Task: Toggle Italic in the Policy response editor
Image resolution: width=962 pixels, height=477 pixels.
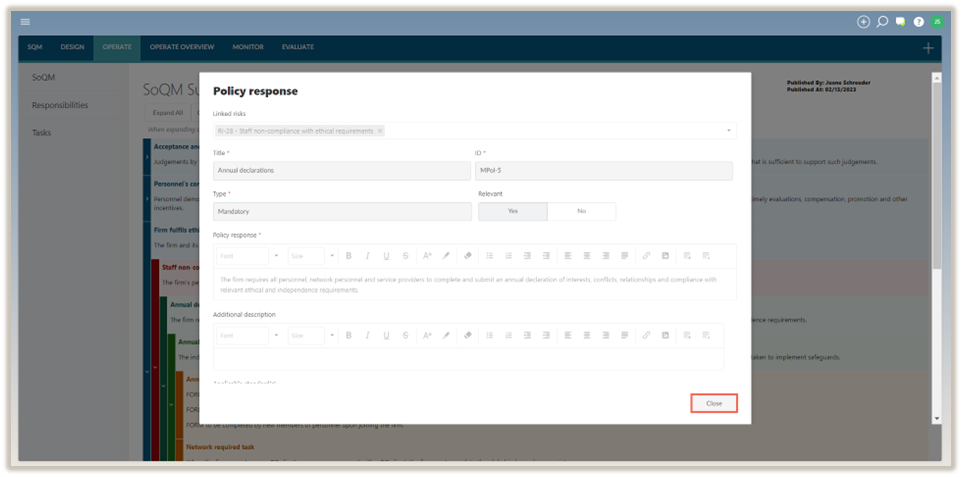Action: coord(367,255)
